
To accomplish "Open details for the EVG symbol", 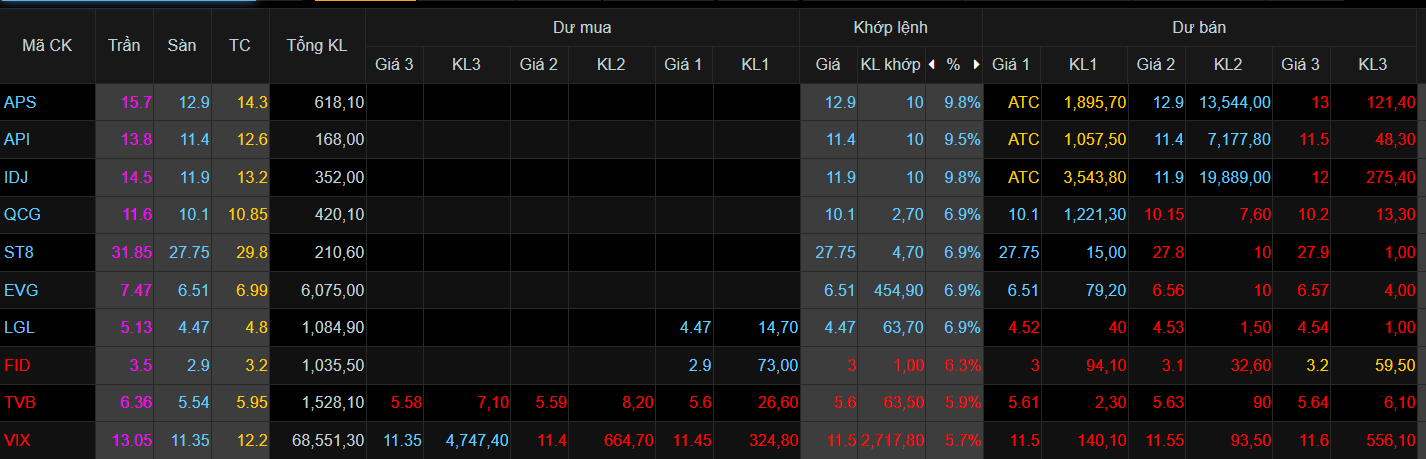I will (19, 290).
